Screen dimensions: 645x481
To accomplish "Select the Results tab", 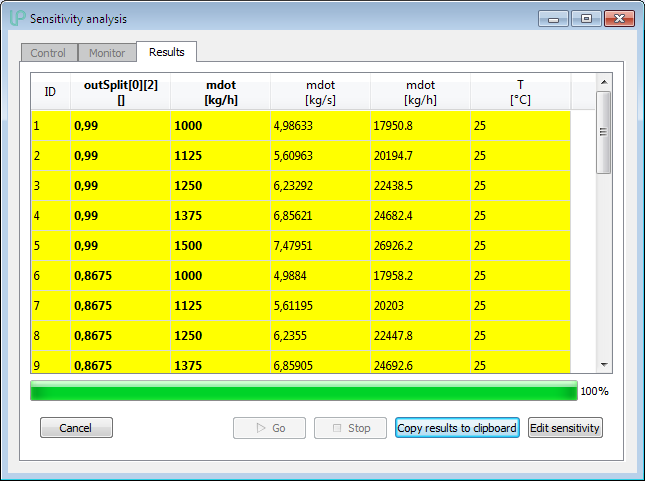I will coord(167,52).
